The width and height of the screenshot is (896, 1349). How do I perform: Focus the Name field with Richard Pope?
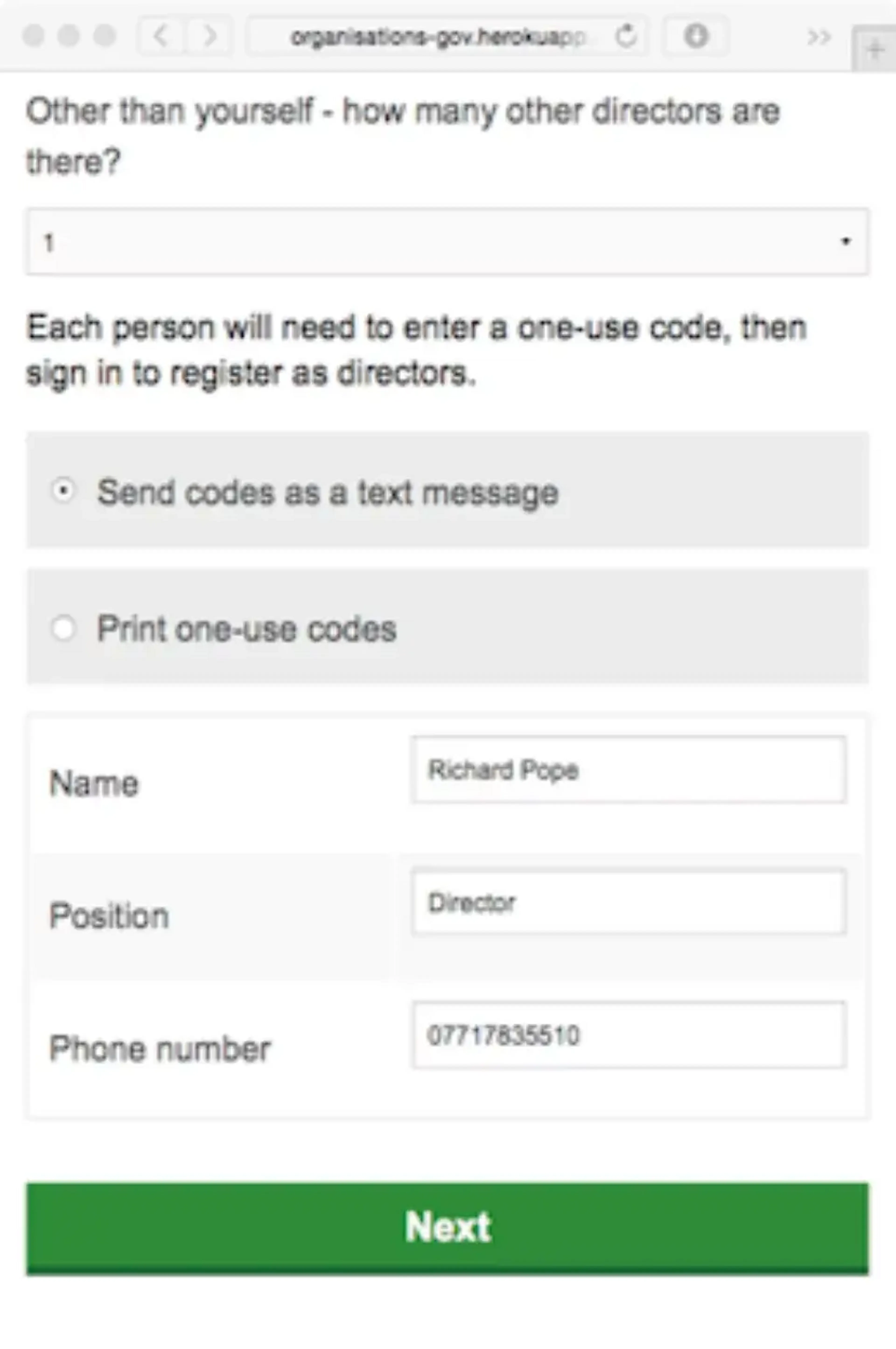point(629,769)
